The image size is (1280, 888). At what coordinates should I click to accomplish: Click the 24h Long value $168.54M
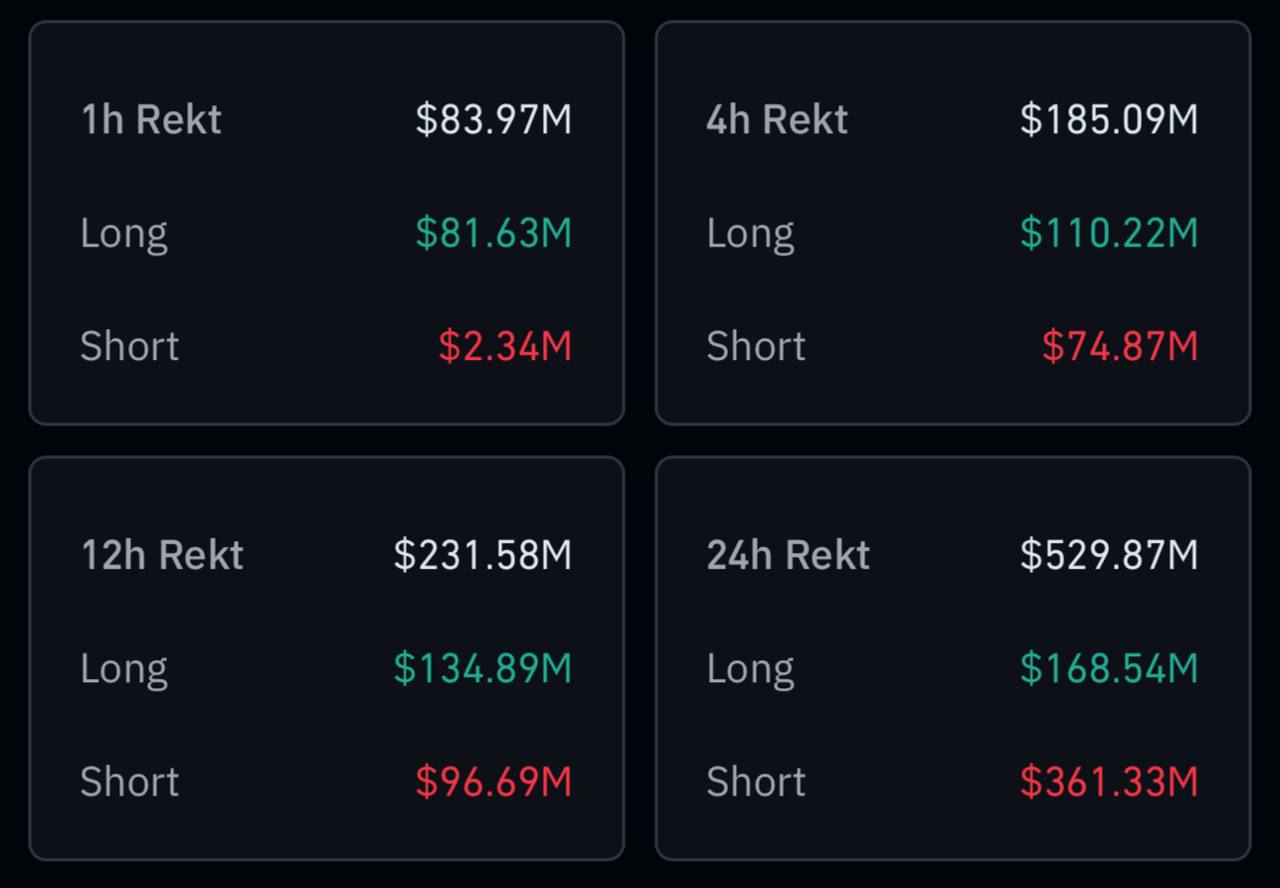pyautogui.click(x=1109, y=668)
